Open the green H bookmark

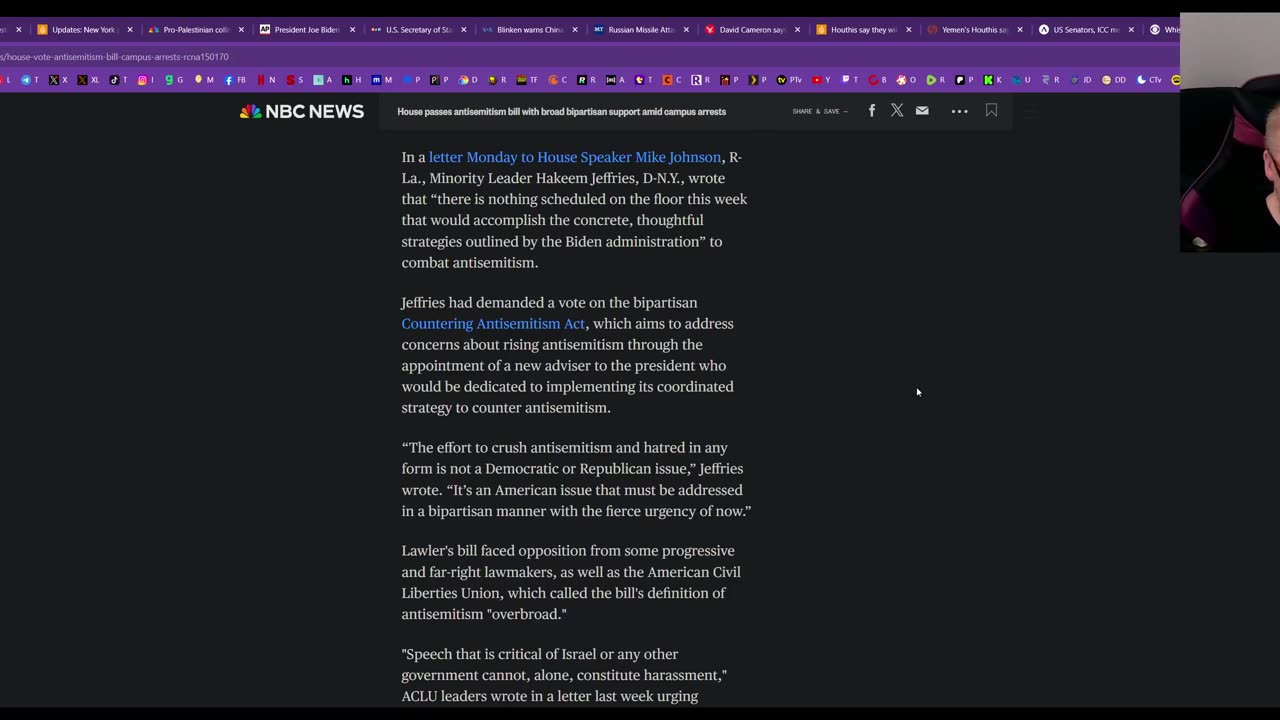click(x=352, y=80)
